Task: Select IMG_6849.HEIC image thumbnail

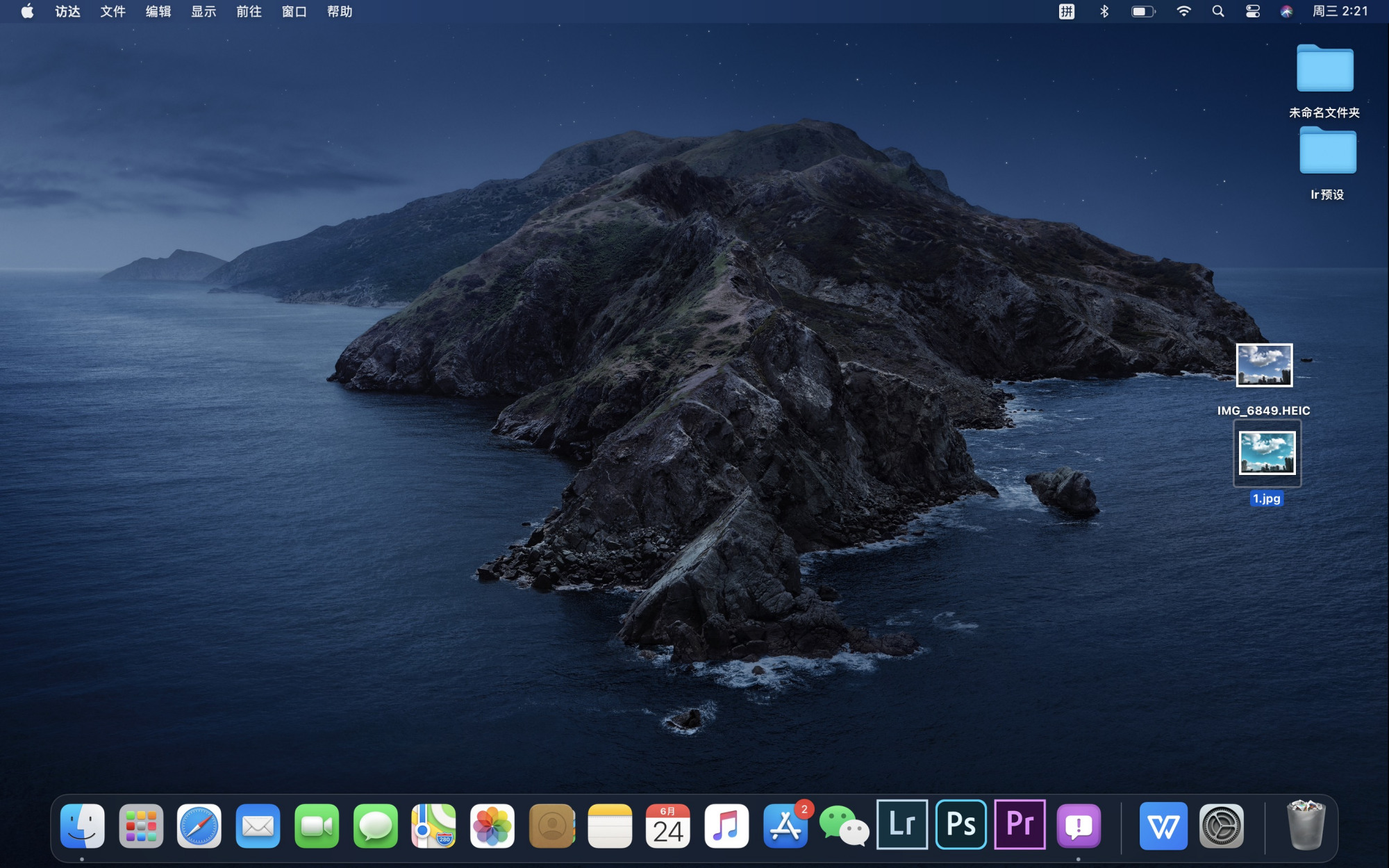Action: (x=1264, y=365)
